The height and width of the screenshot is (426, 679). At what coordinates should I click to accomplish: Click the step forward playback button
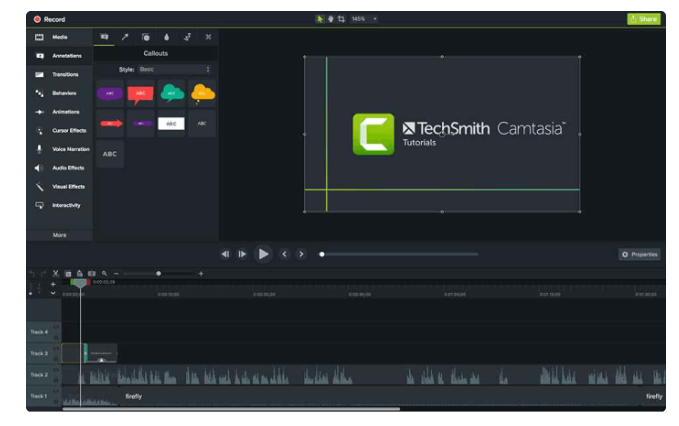242,254
